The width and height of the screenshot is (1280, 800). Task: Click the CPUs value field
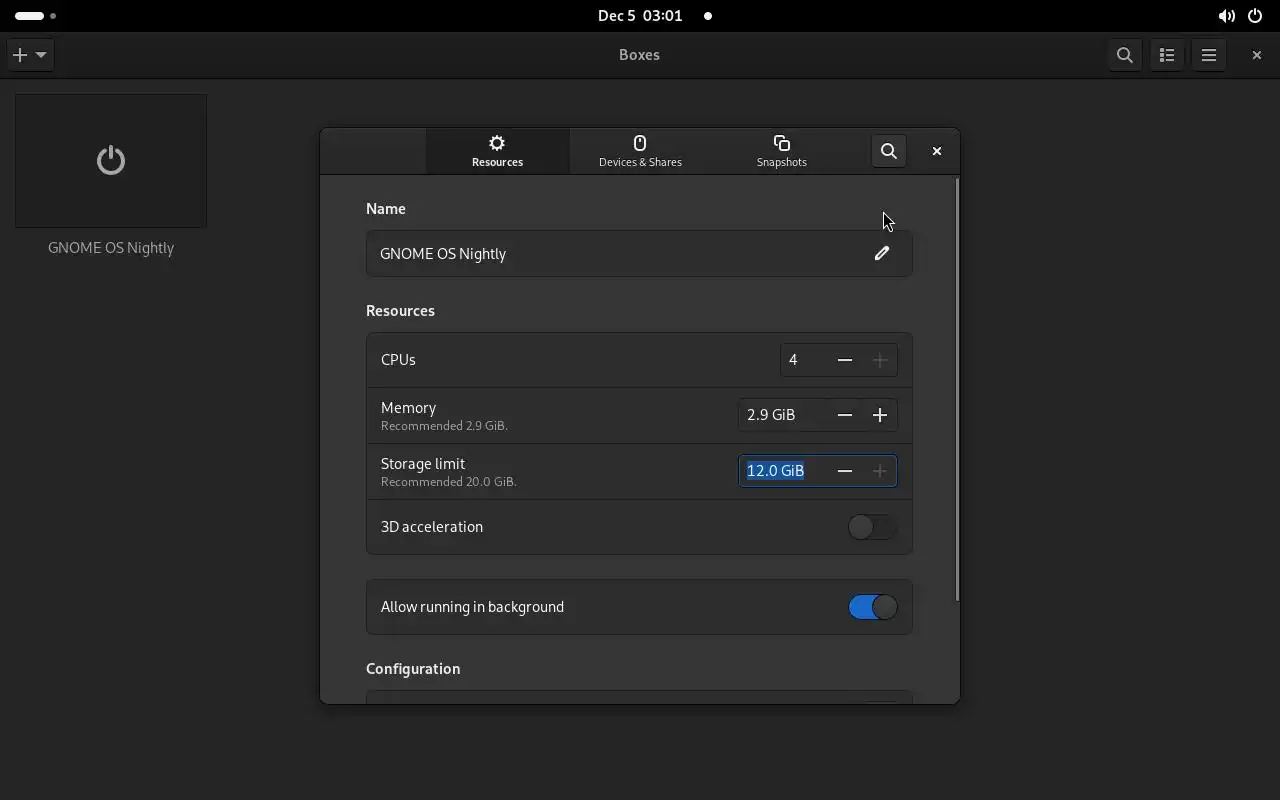coord(804,360)
